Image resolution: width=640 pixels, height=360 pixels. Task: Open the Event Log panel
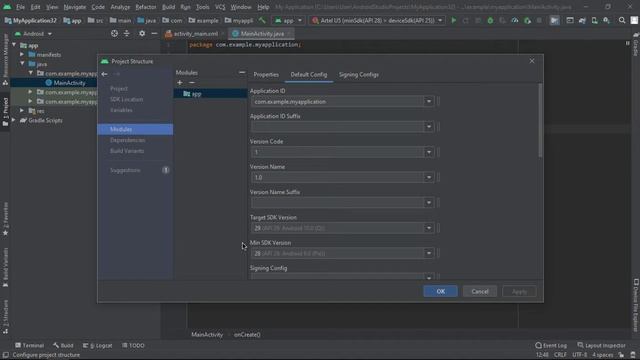click(551, 345)
